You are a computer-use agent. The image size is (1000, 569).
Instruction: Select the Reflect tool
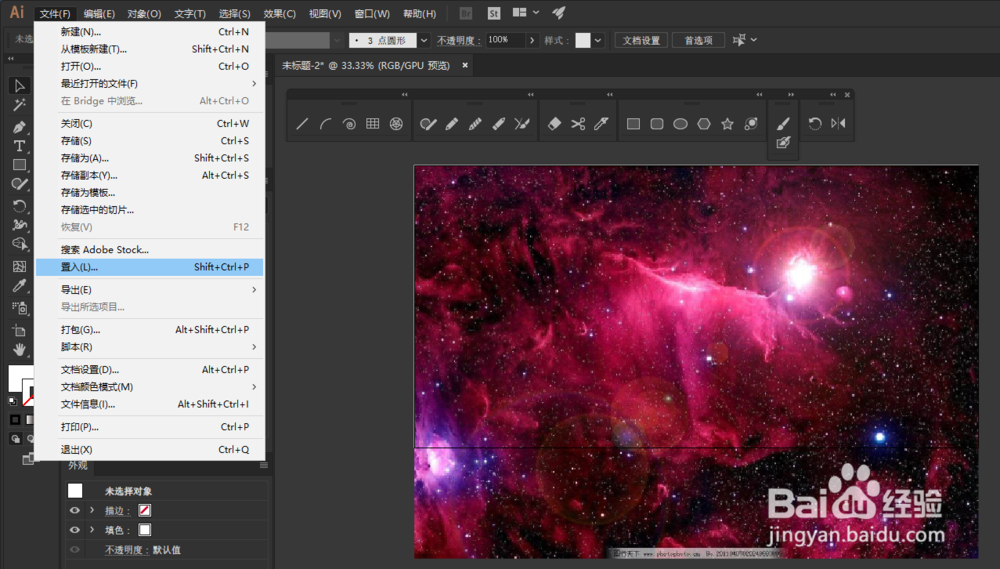838,124
